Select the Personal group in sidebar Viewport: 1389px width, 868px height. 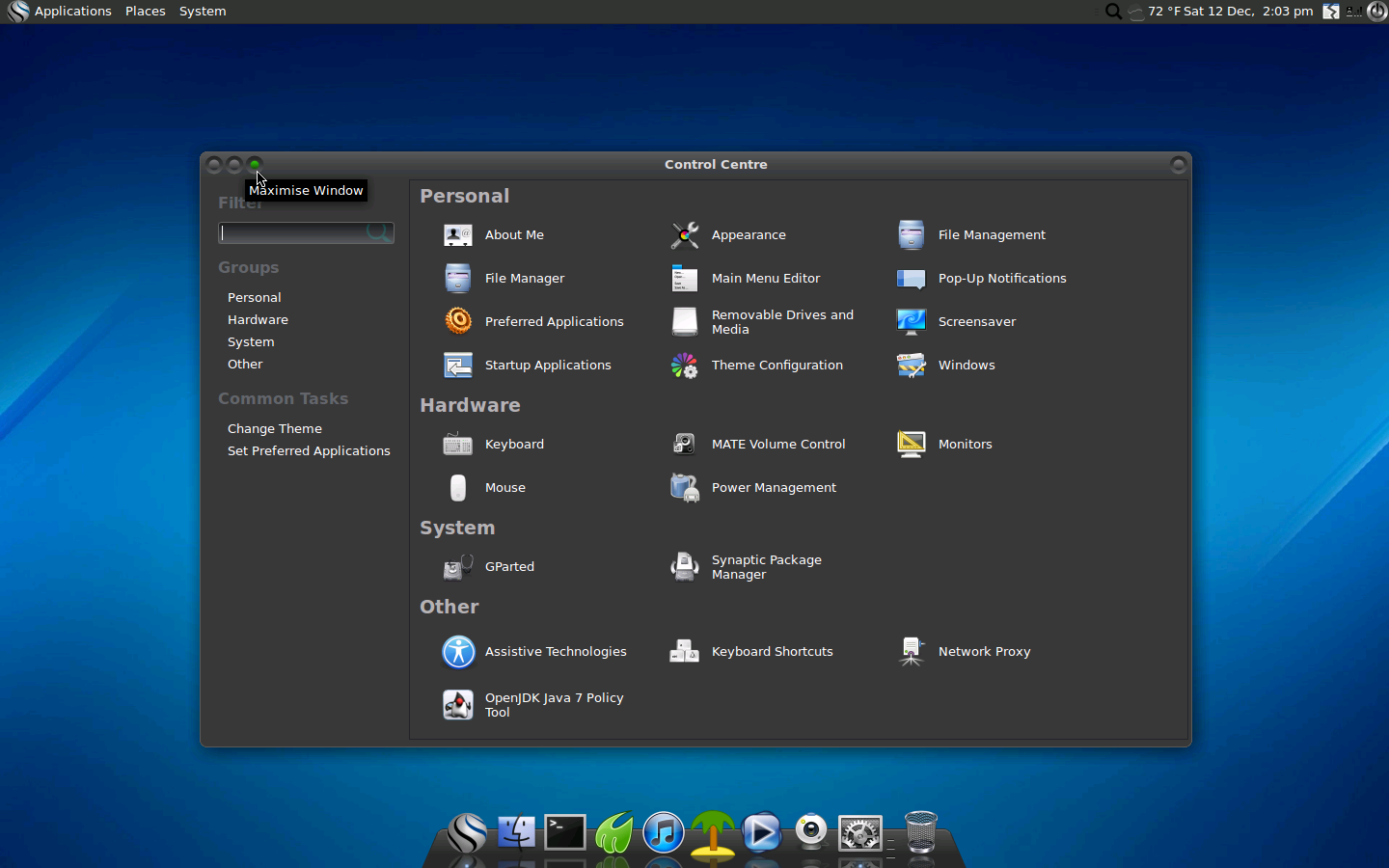coord(255,298)
